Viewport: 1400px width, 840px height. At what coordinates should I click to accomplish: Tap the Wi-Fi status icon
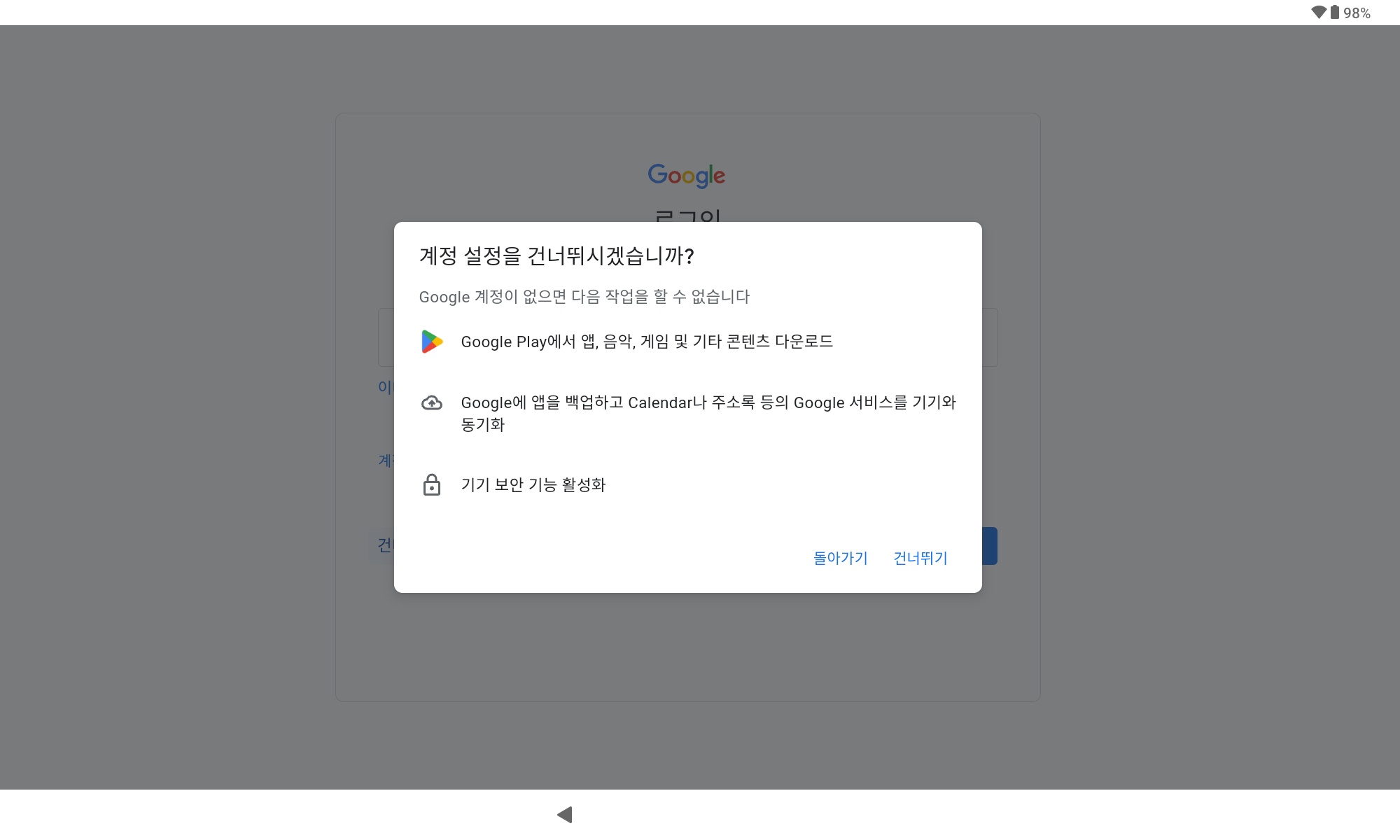coord(1319,13)
